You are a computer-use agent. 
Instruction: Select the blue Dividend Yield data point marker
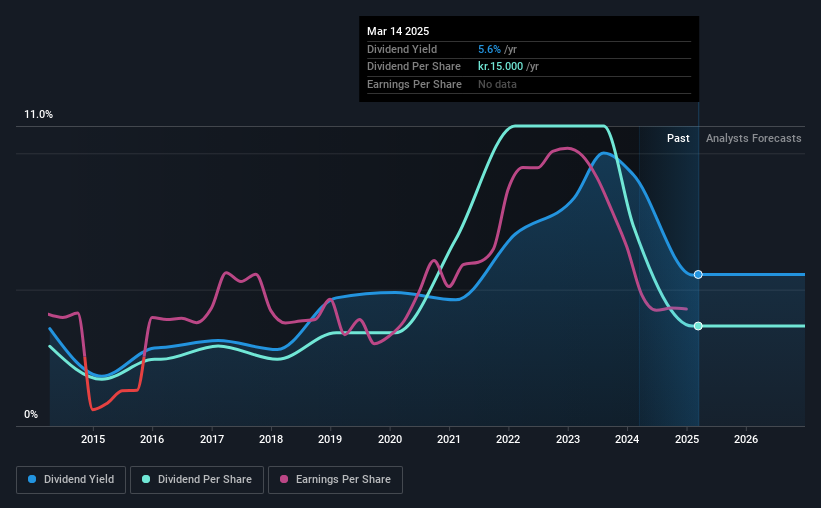pos(698,274)
